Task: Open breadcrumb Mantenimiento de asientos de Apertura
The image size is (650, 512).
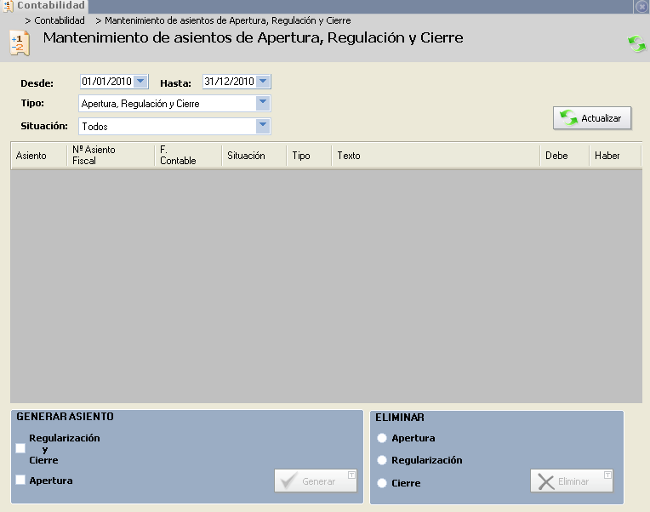Action: (x=228, y=21)
